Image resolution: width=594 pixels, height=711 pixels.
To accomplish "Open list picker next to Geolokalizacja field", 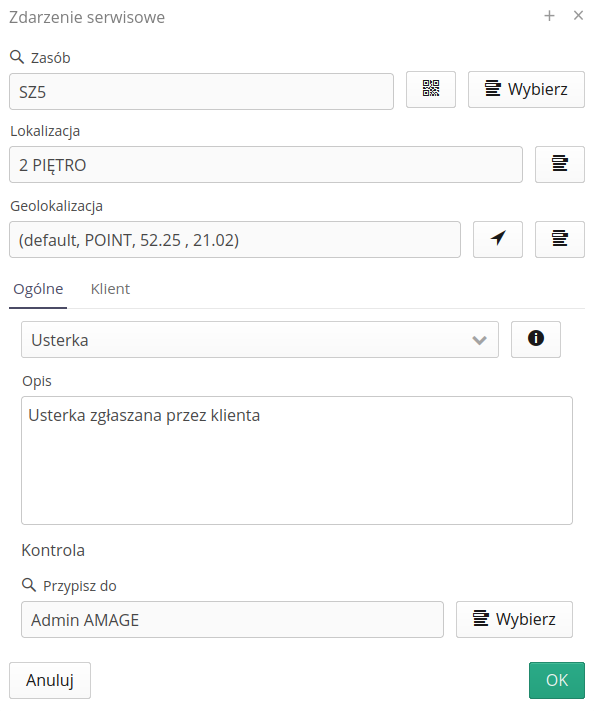I will 560,239.
